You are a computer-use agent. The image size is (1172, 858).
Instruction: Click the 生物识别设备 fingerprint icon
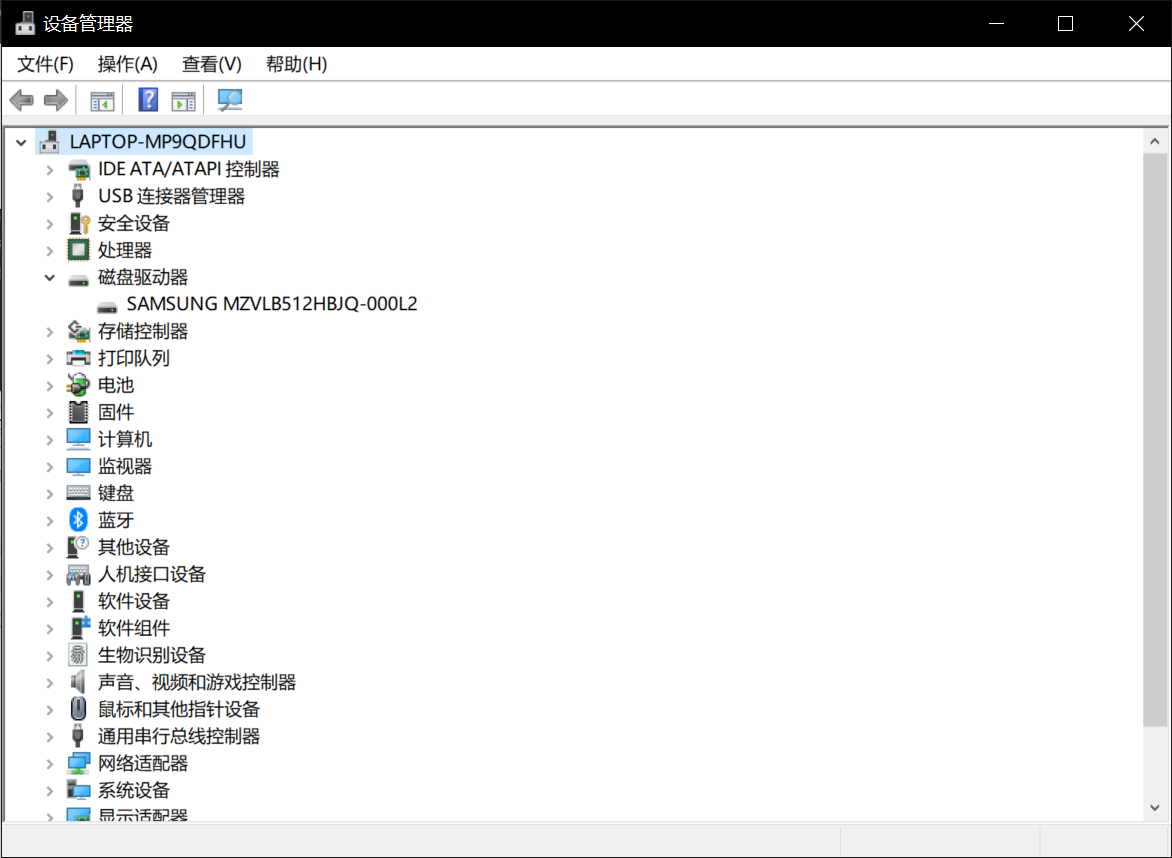[78, 655]
